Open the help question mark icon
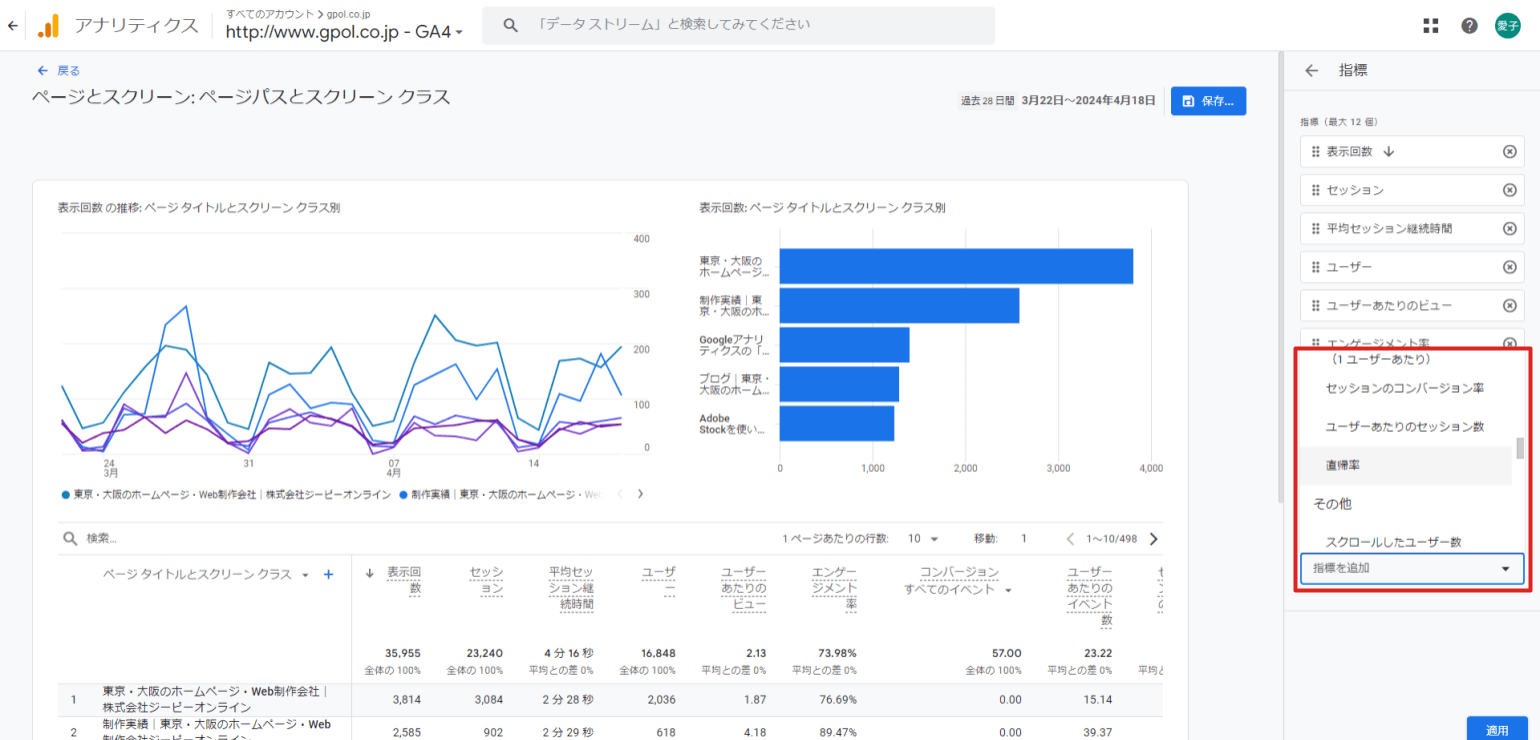Screen dimensions: 1540x740 [1469, 26]
